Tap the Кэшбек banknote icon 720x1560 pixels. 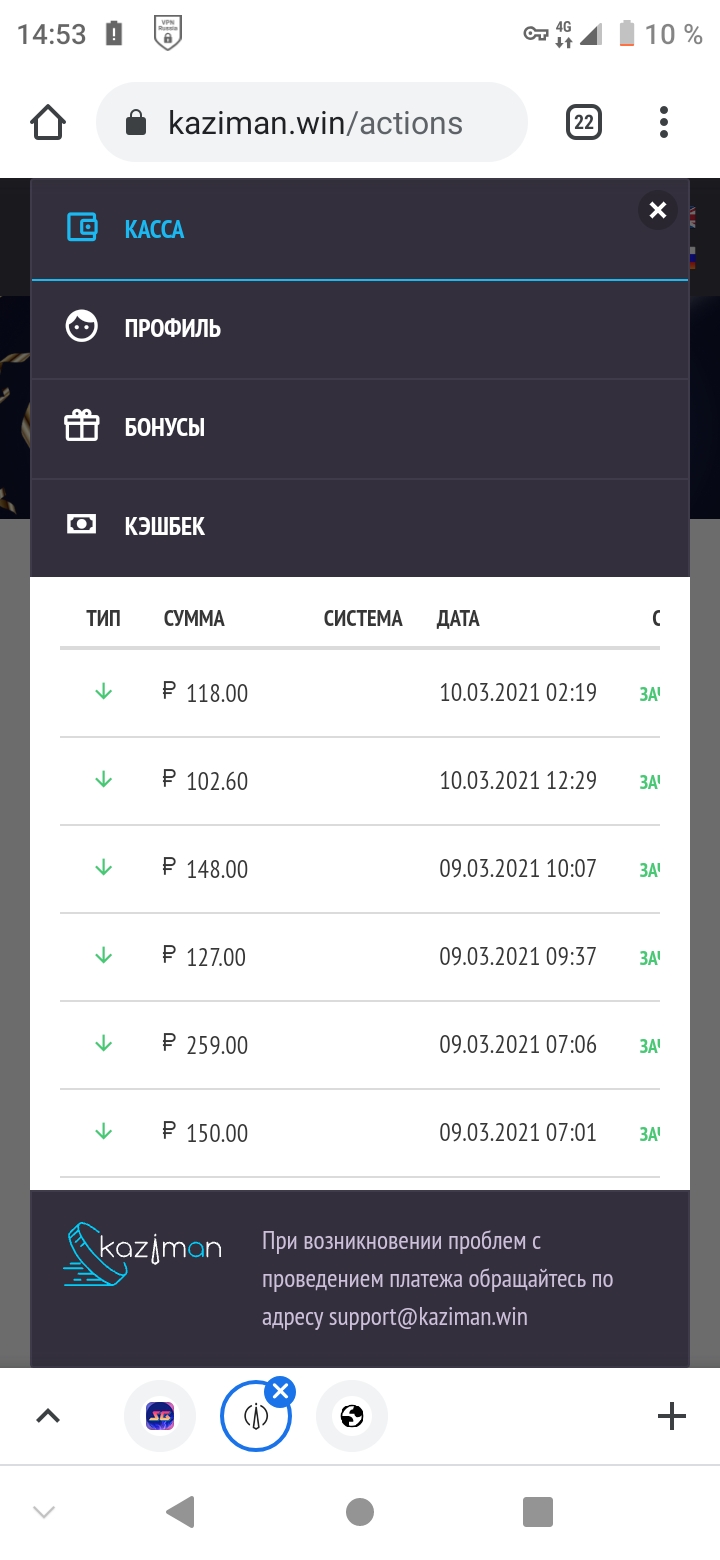(81, 525)
